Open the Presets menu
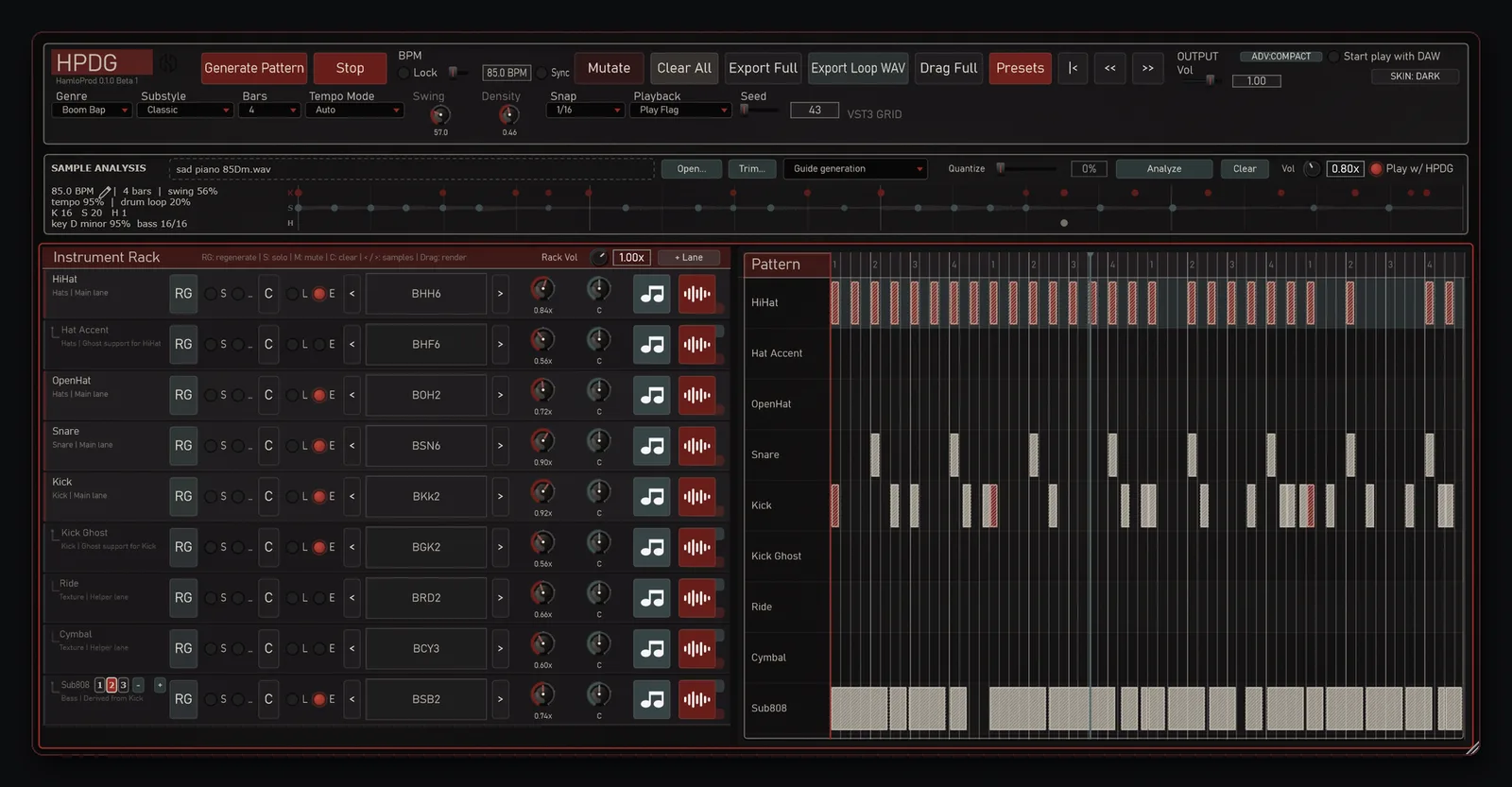 1021,68
